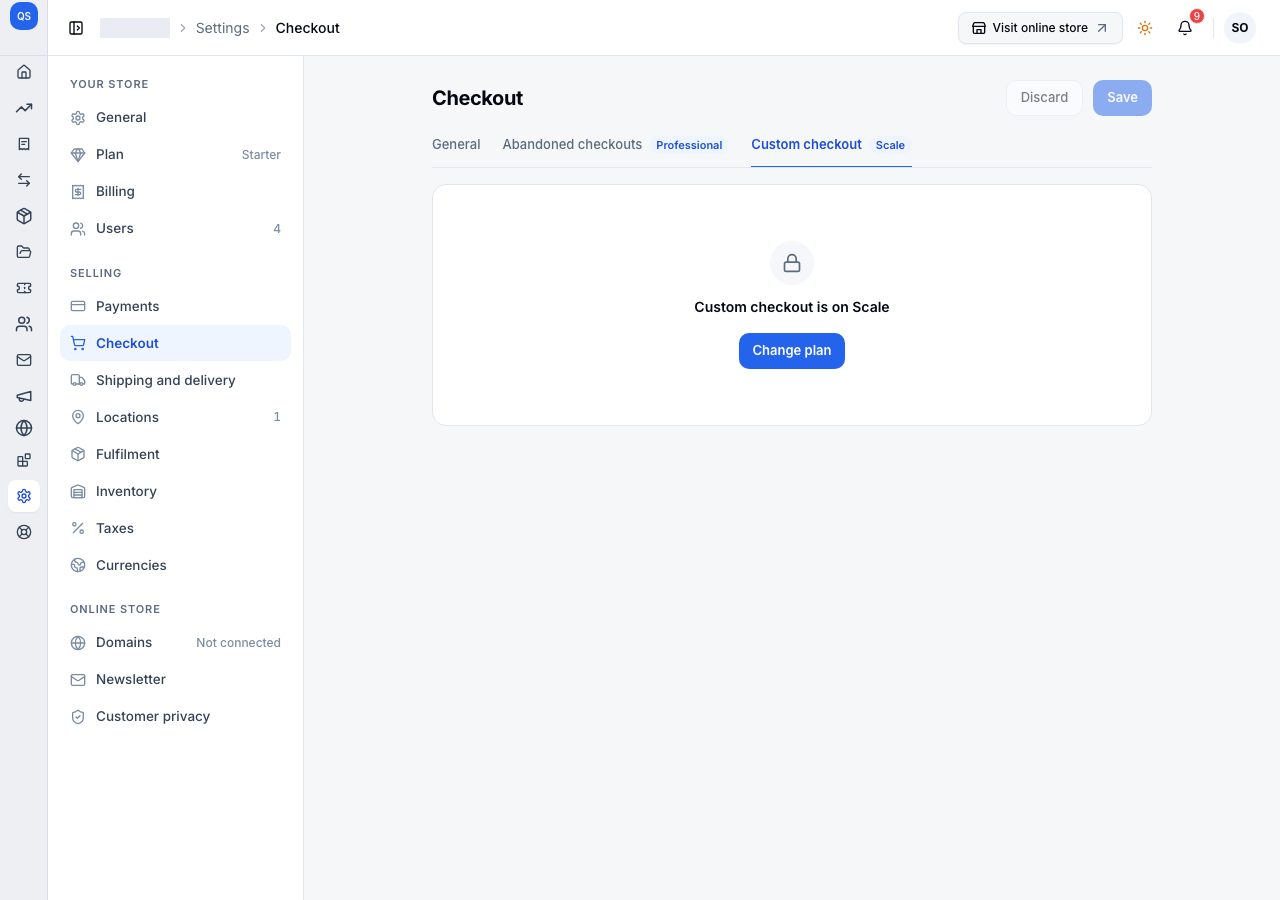Open the Plan settings item
This screenshot has width=1280, height=900.
tap(175, 154)
